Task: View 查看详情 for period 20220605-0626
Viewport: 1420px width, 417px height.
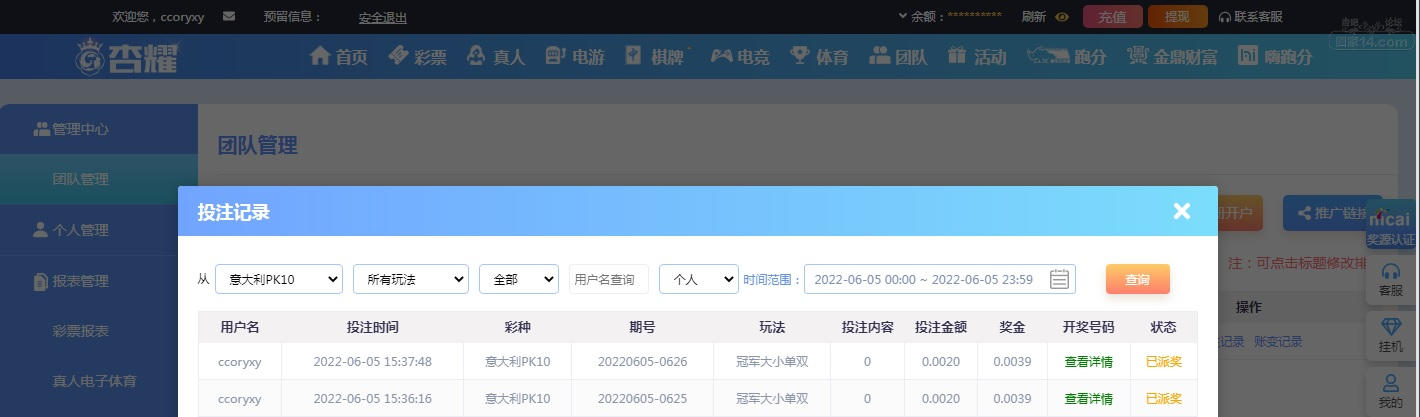Action: tap(1088, 362)
